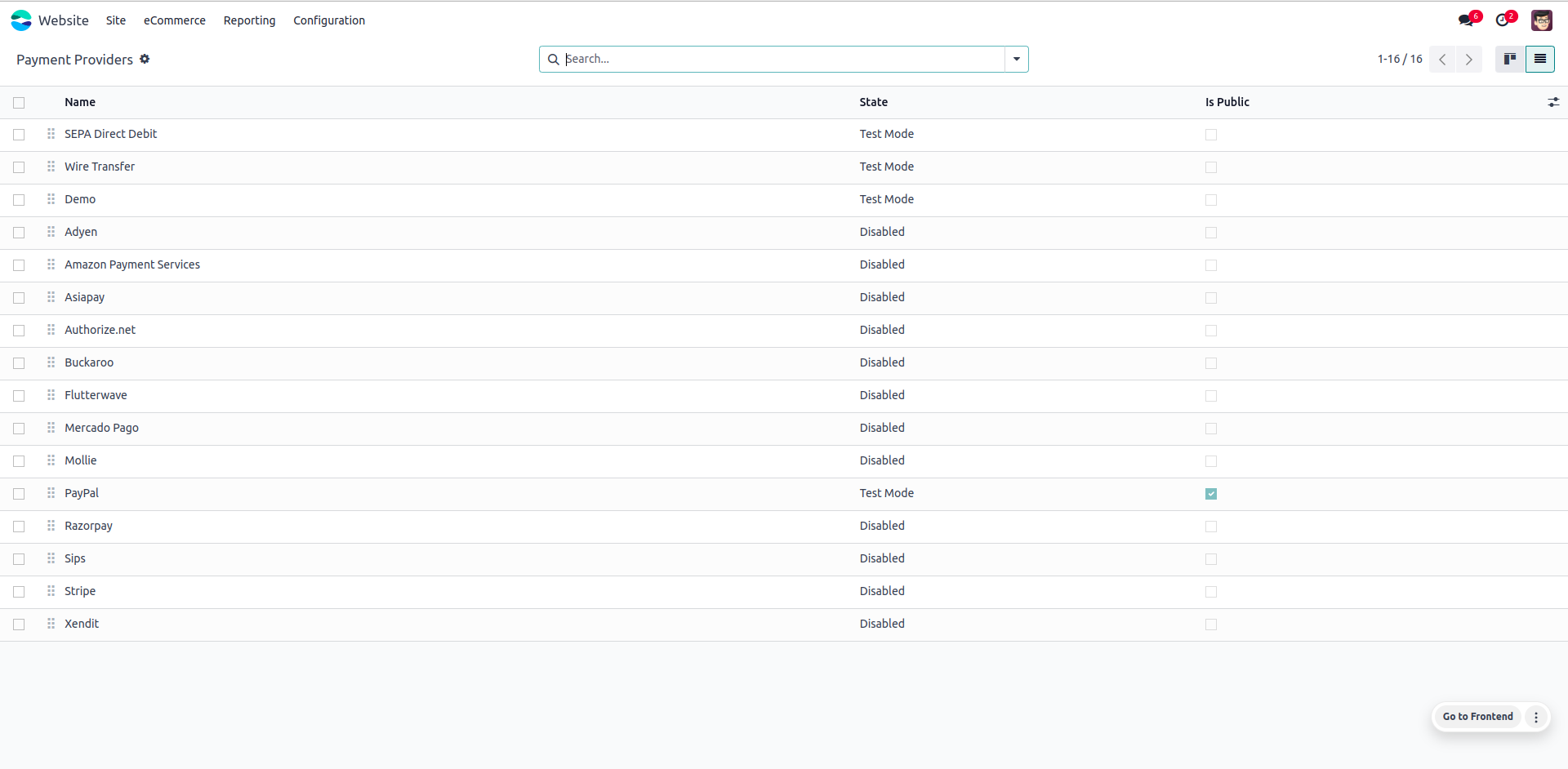This screenshot has height=769, width=1568.
Task: Go to next page of records
Action: point(1468,60)
